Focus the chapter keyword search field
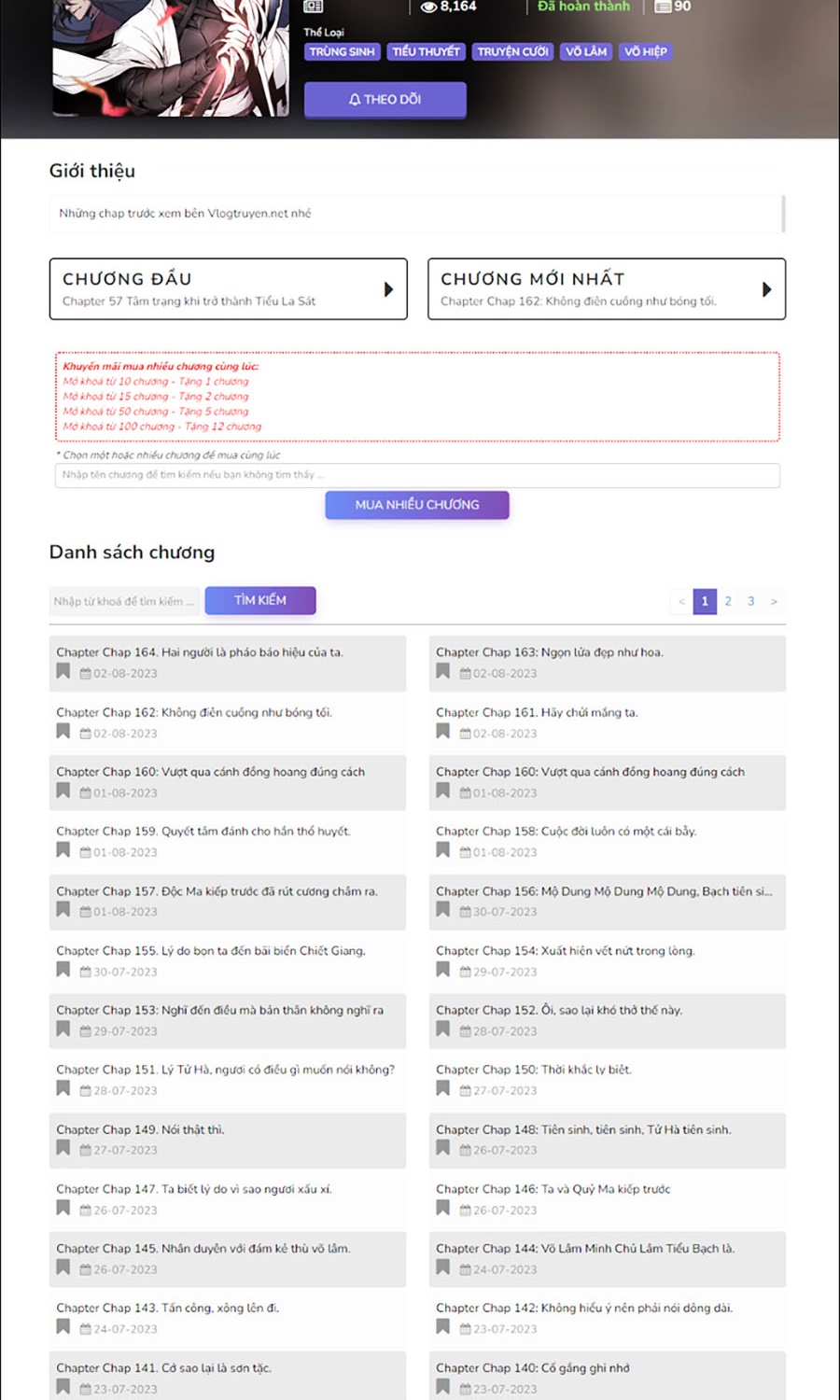This screenshot has height=1400, width=840. point(124,601)
